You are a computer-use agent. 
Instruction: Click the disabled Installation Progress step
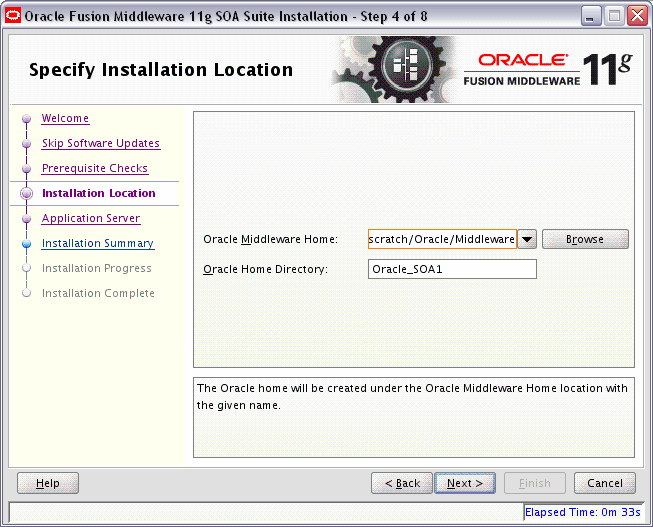(97, 268)
